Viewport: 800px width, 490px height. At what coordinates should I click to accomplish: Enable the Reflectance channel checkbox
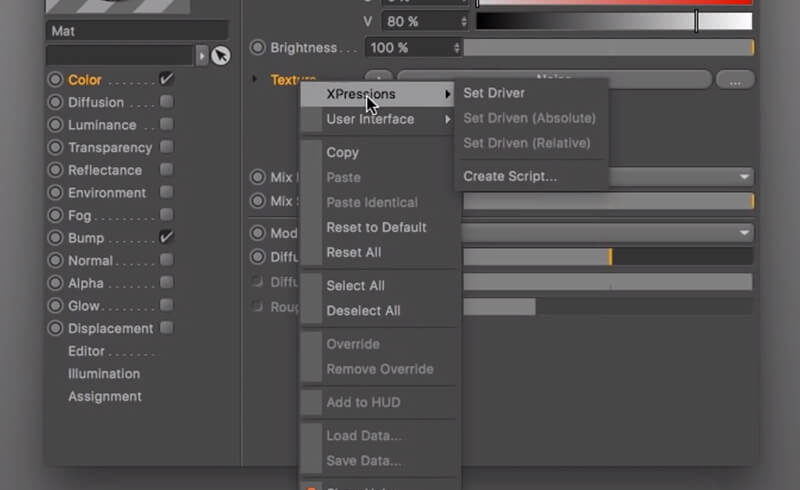click(x=166, y=169)
